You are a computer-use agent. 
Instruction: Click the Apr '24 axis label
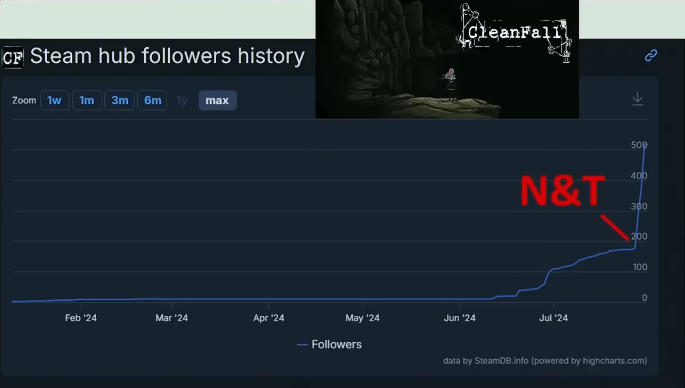[x=269, y=318]
